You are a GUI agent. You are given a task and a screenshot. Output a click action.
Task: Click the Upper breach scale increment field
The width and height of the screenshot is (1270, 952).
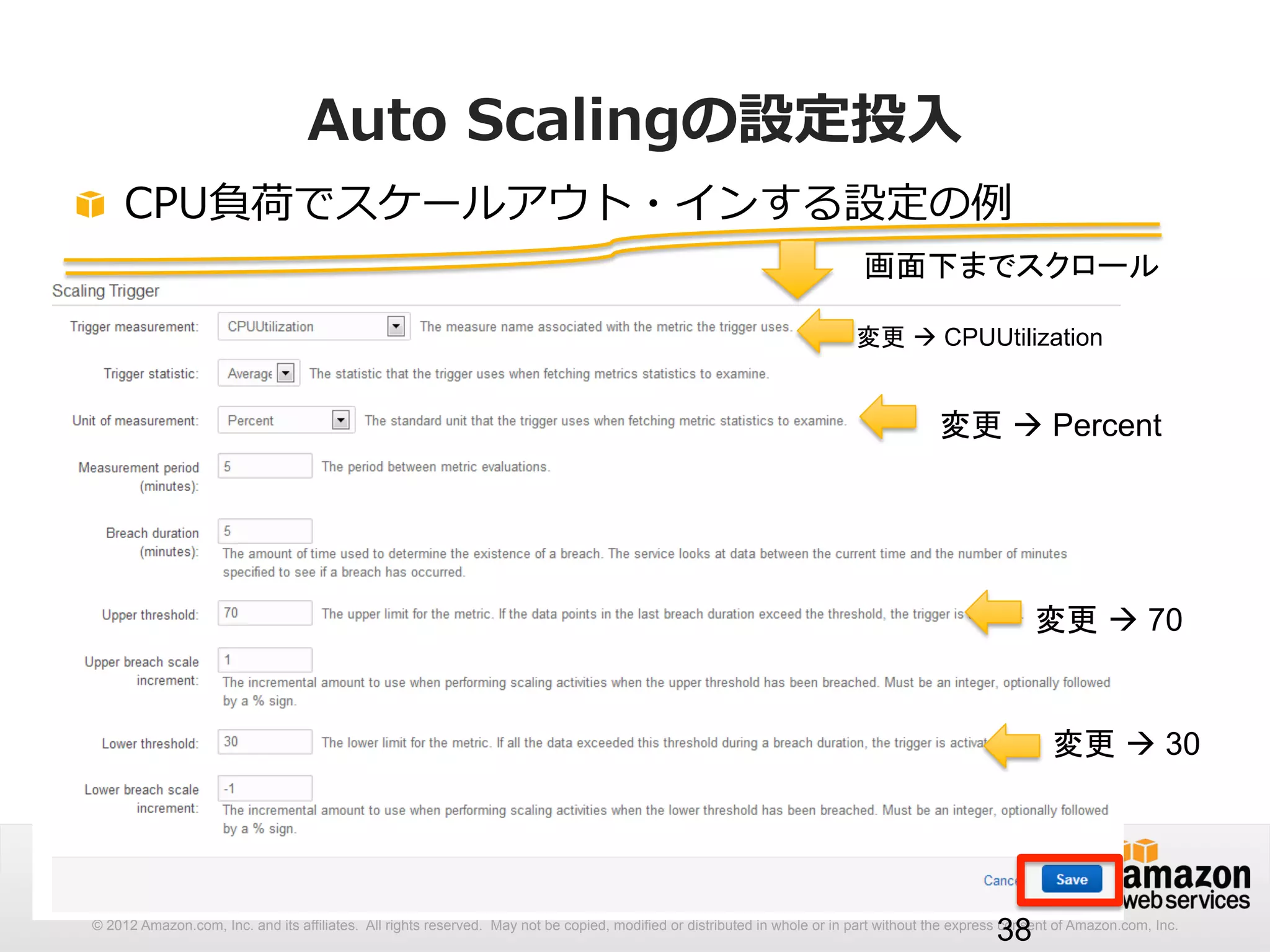click(x=265, y=660)
